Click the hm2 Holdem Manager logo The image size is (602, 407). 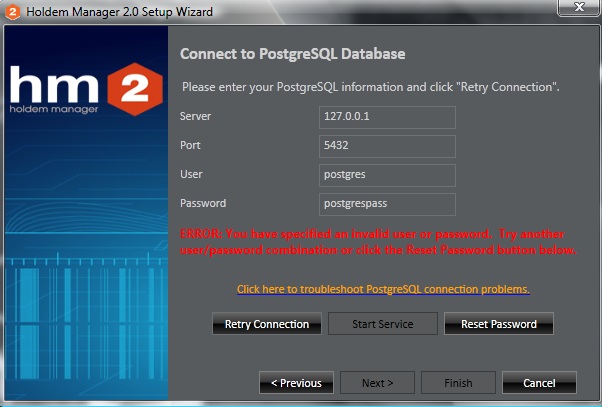click(x=85, y=88)
